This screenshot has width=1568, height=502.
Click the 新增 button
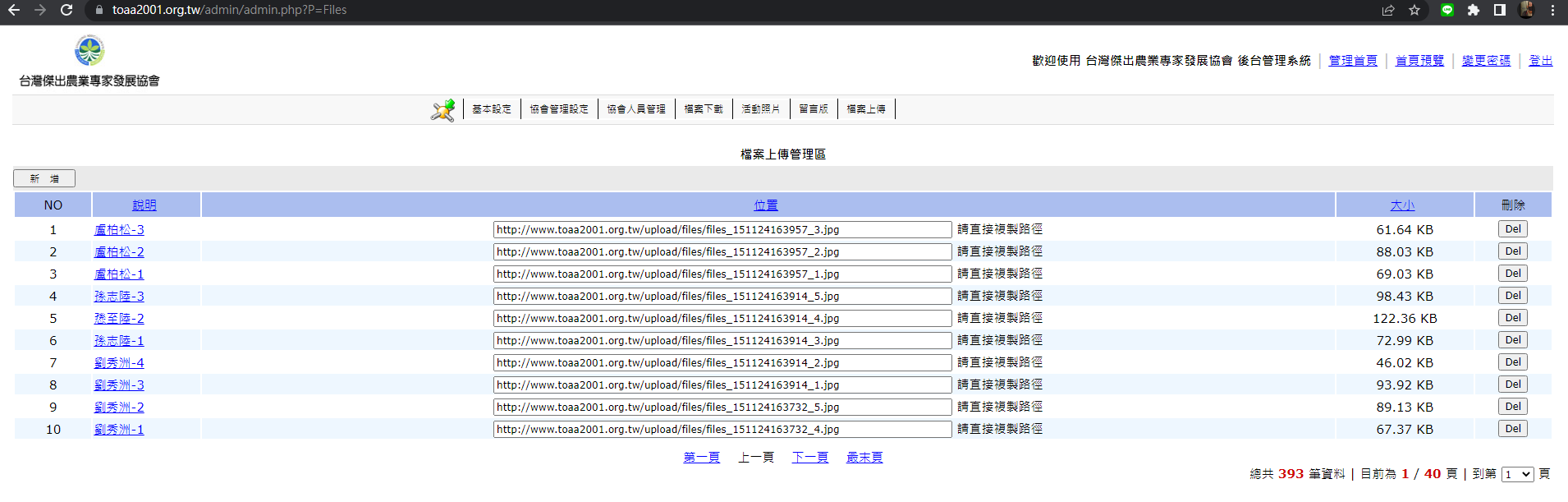[x=44, y=178]
